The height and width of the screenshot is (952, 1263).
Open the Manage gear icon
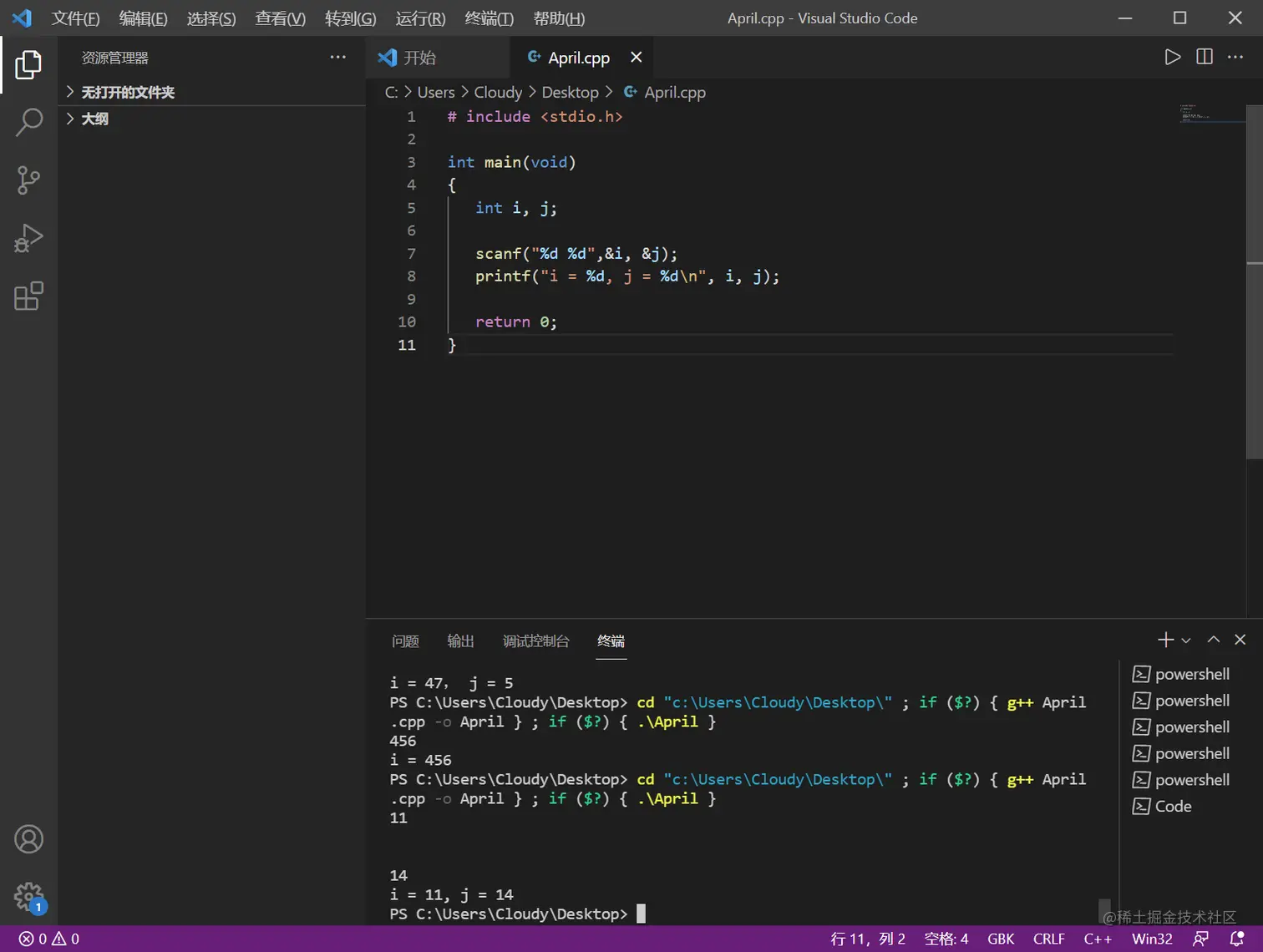pos(28,897)
